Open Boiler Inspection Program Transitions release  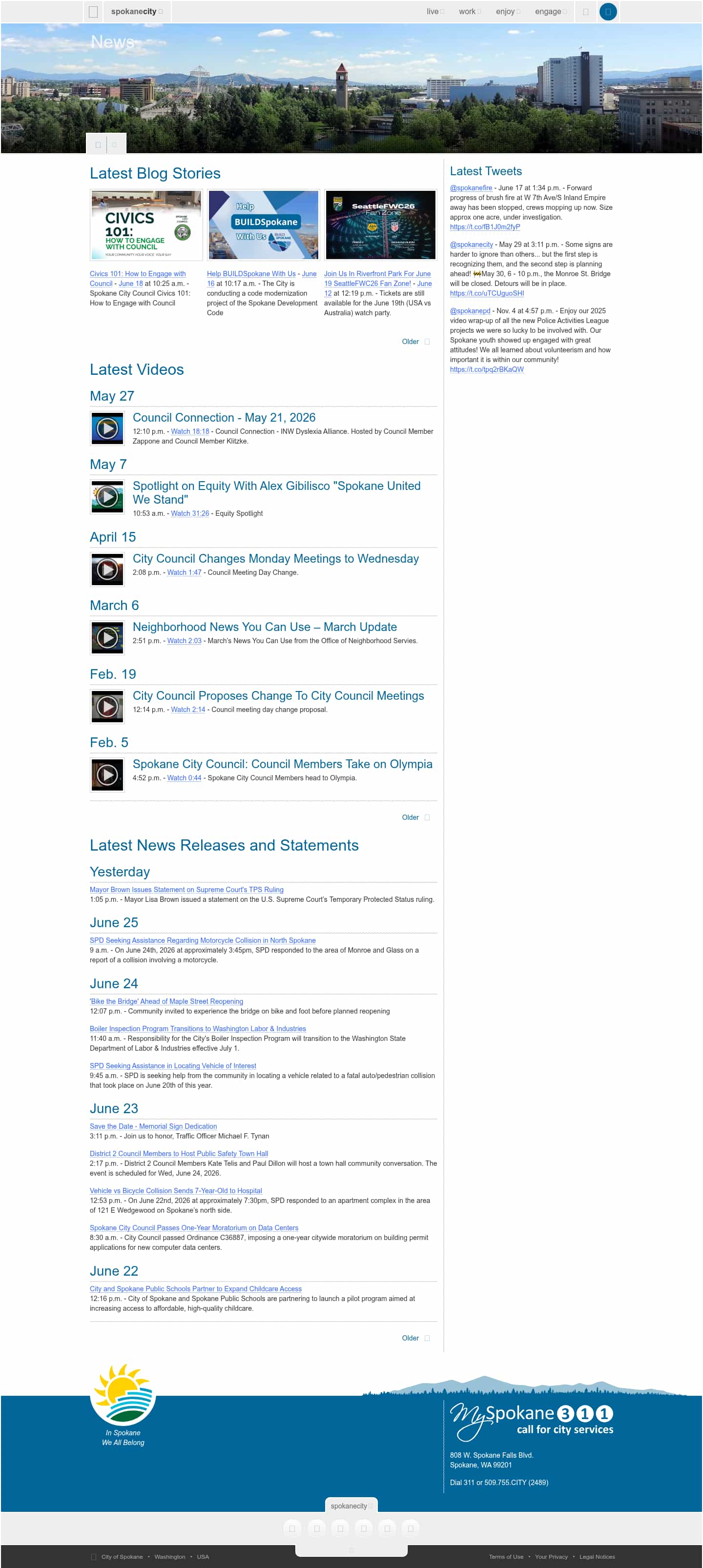(197, 1028)
